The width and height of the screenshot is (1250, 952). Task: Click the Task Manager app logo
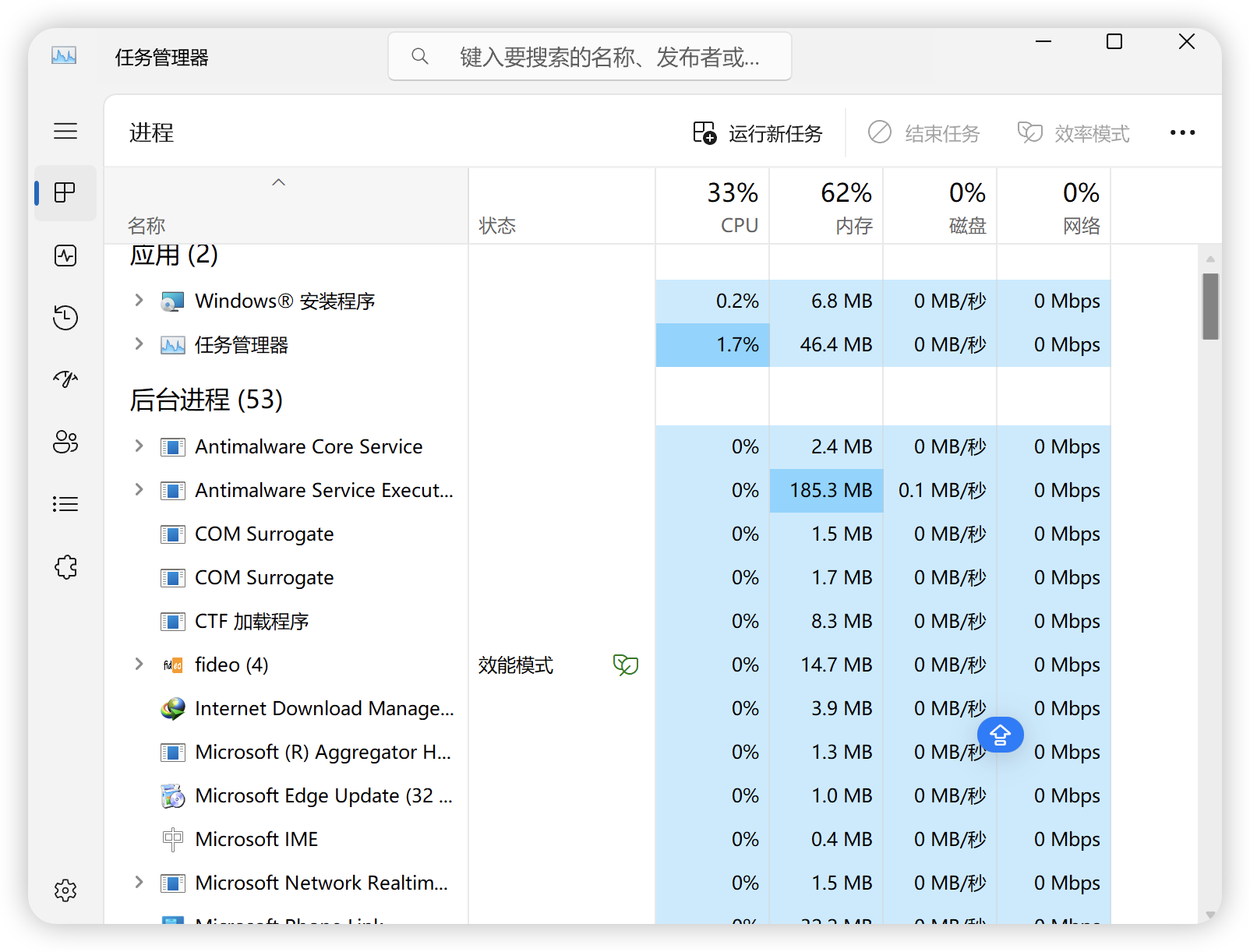64,55
